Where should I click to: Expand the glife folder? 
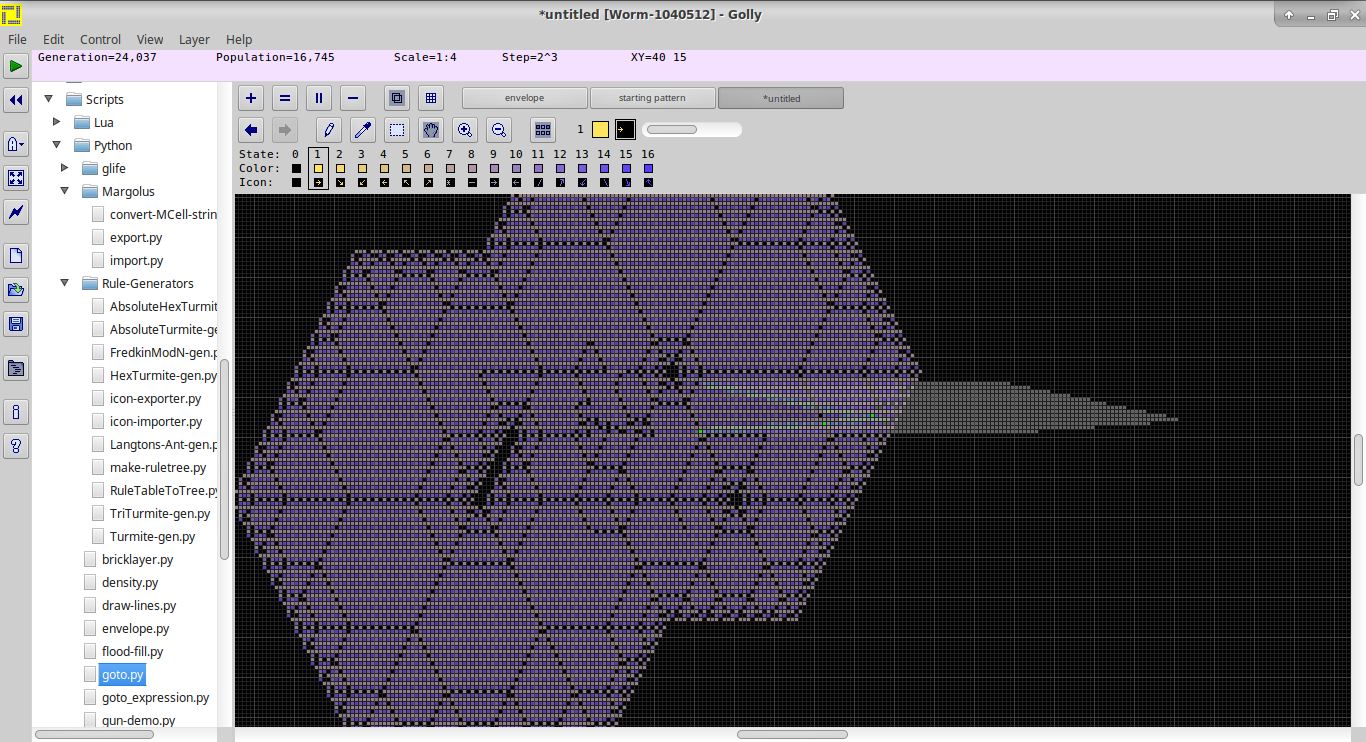pos(65,168)
